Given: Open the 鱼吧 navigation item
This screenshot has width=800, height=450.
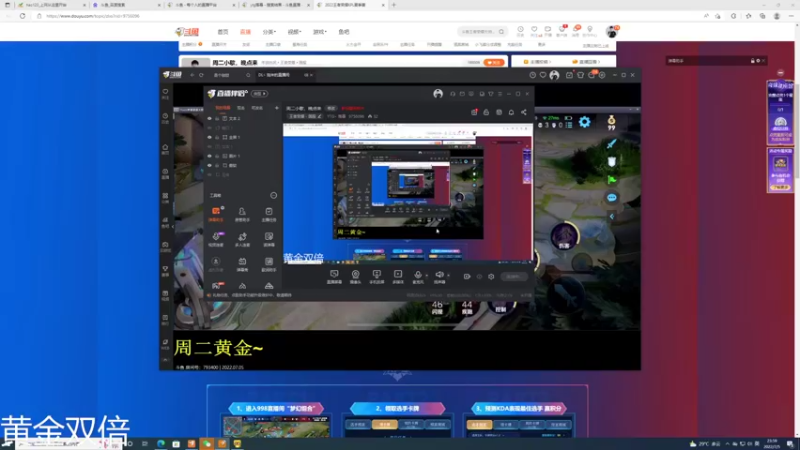Looking at the screenshot, I should (x=344, y=32).
